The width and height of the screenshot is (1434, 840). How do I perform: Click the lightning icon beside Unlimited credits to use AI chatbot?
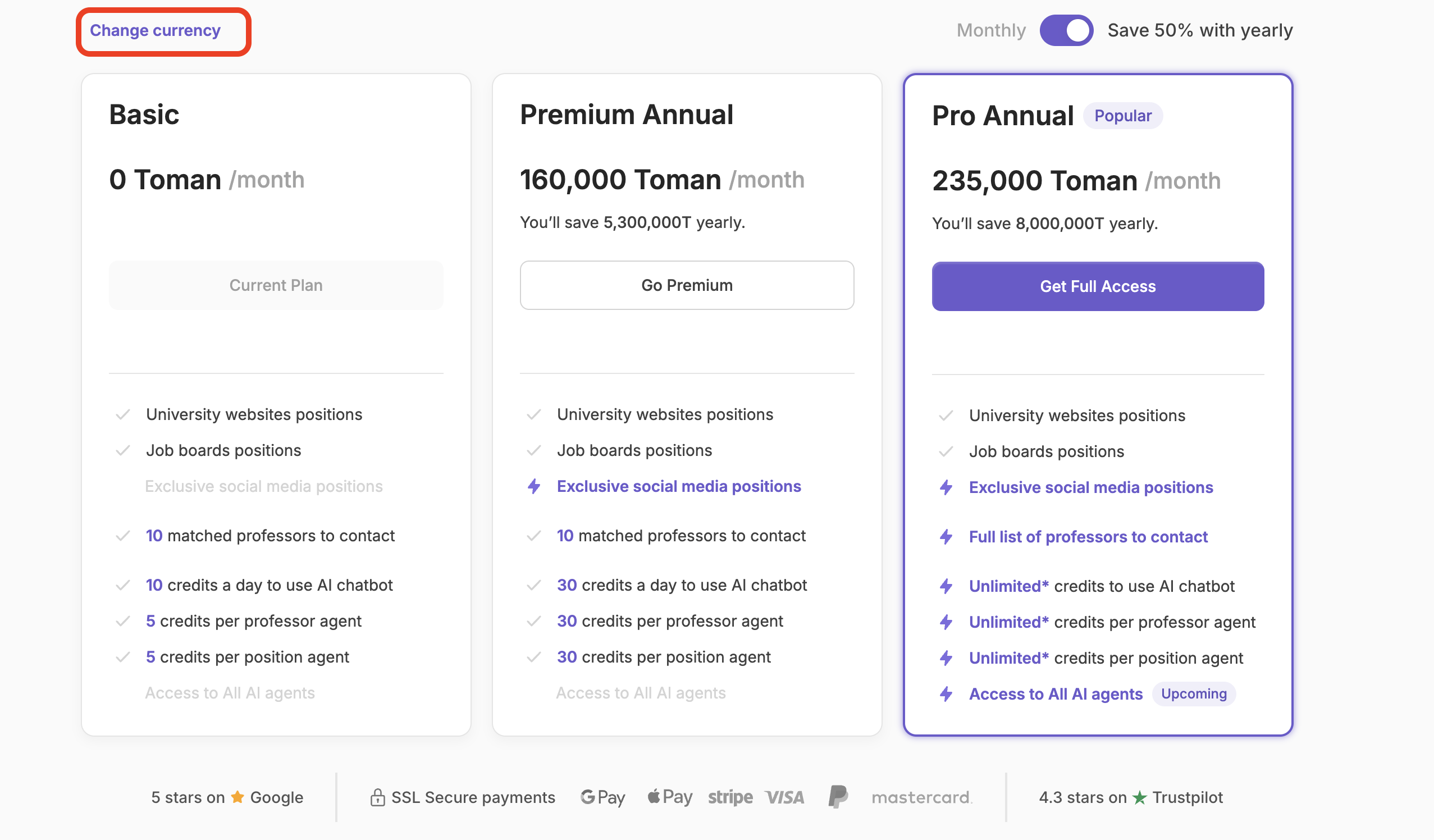[946, 586]
